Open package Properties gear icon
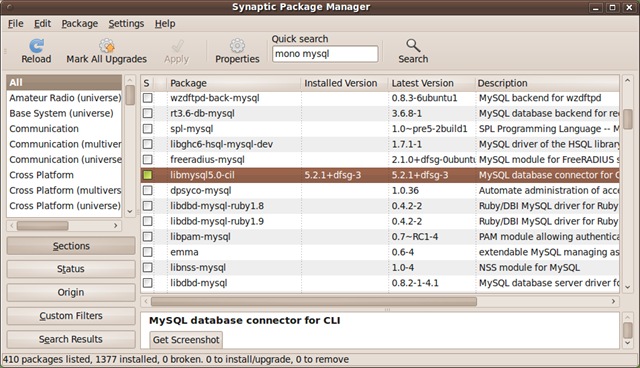Image resolution: width=640 pixels, height=368 pixels. coord(237,46)
